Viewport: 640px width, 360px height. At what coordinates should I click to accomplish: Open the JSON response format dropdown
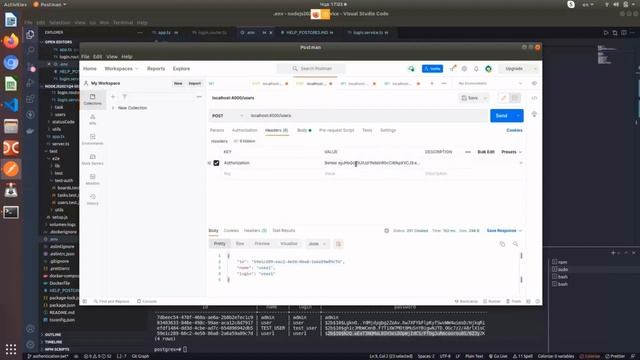(x=317, y=244)
